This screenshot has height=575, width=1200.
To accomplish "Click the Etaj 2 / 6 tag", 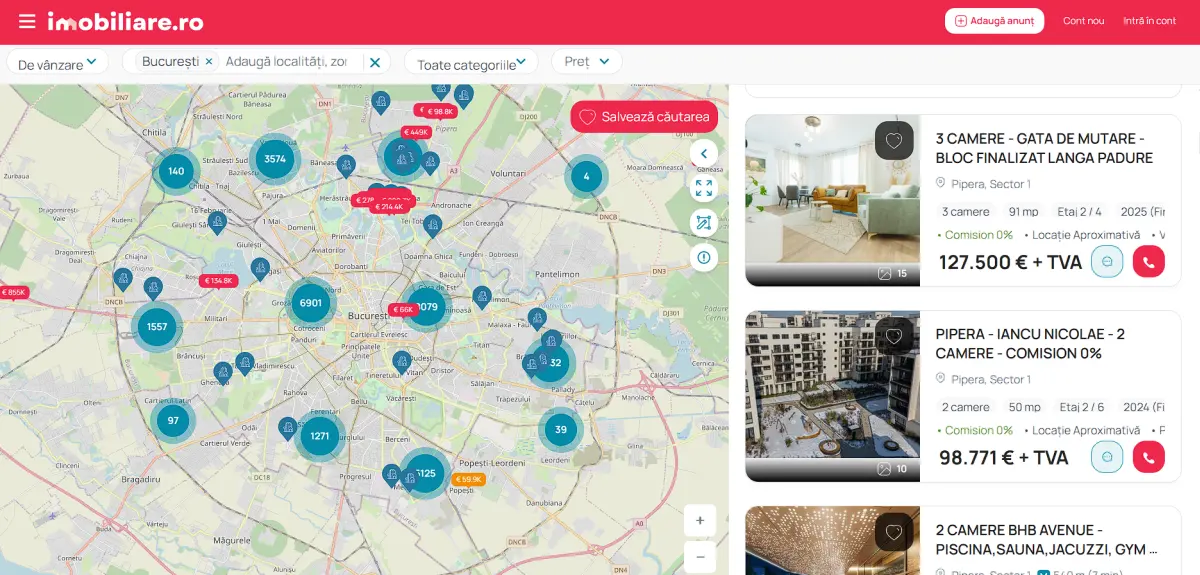I will tap(1082, 407).
